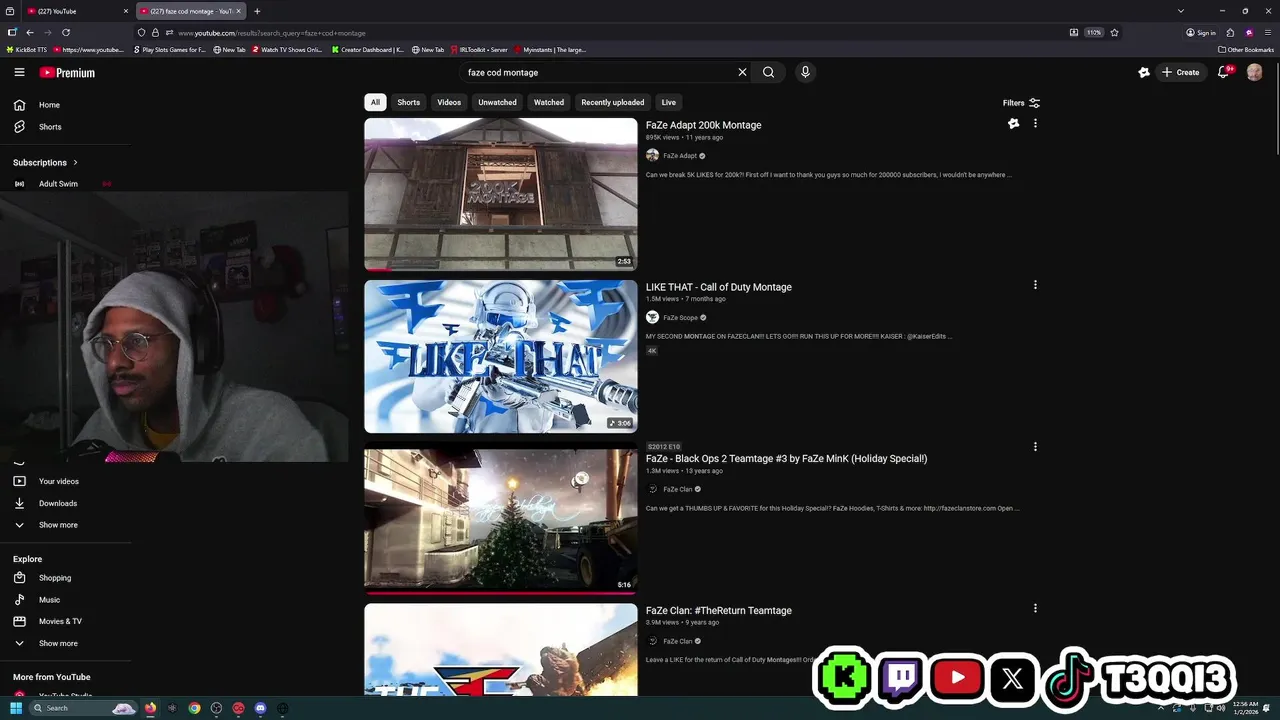Image resolution: width=1280 pixels, height=720 pixels.
Task: Select the Videos filter chip
Action: click(449, 102)
